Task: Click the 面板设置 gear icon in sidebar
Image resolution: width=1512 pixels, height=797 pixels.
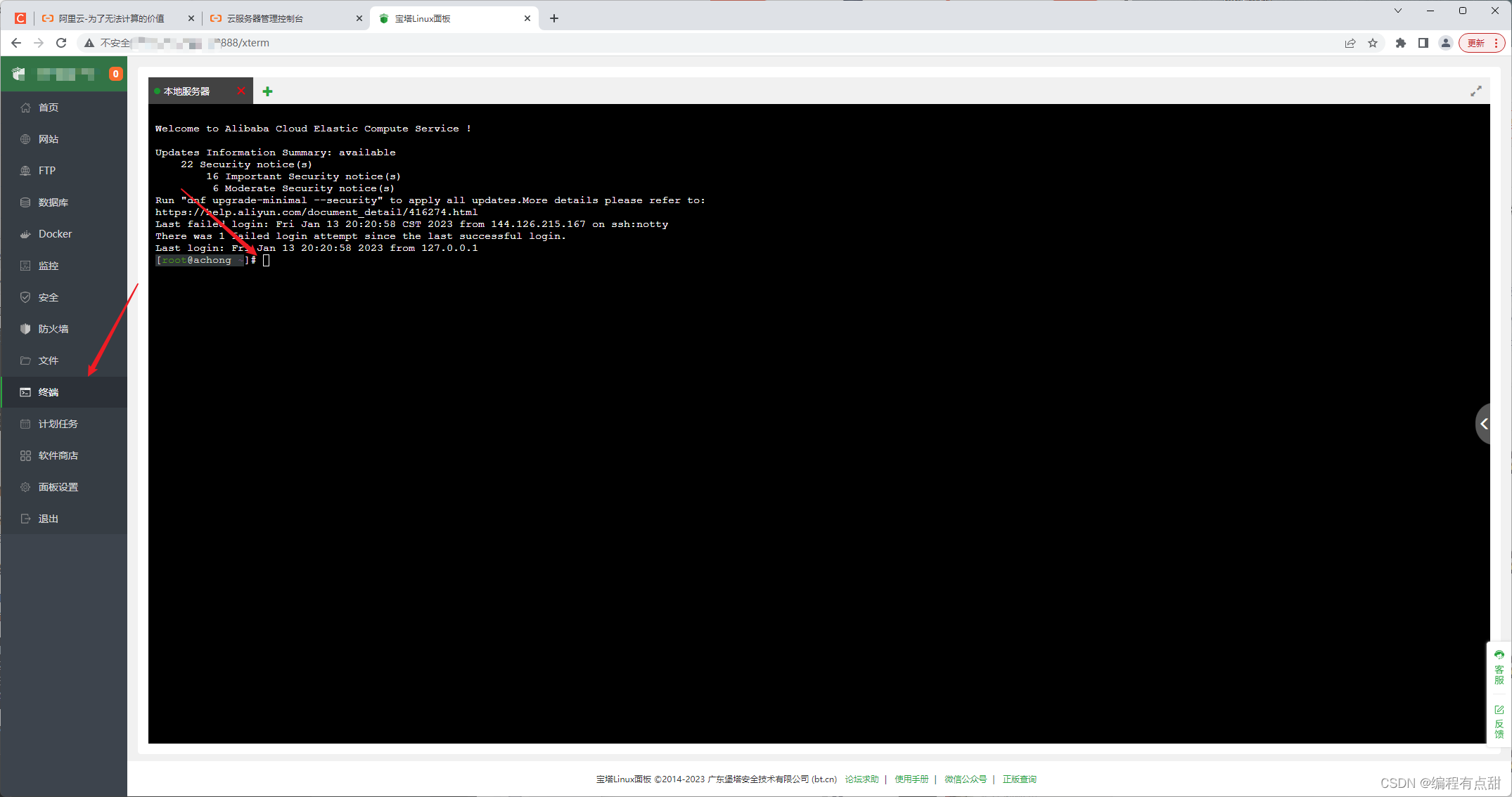Action: click(25, 487)
